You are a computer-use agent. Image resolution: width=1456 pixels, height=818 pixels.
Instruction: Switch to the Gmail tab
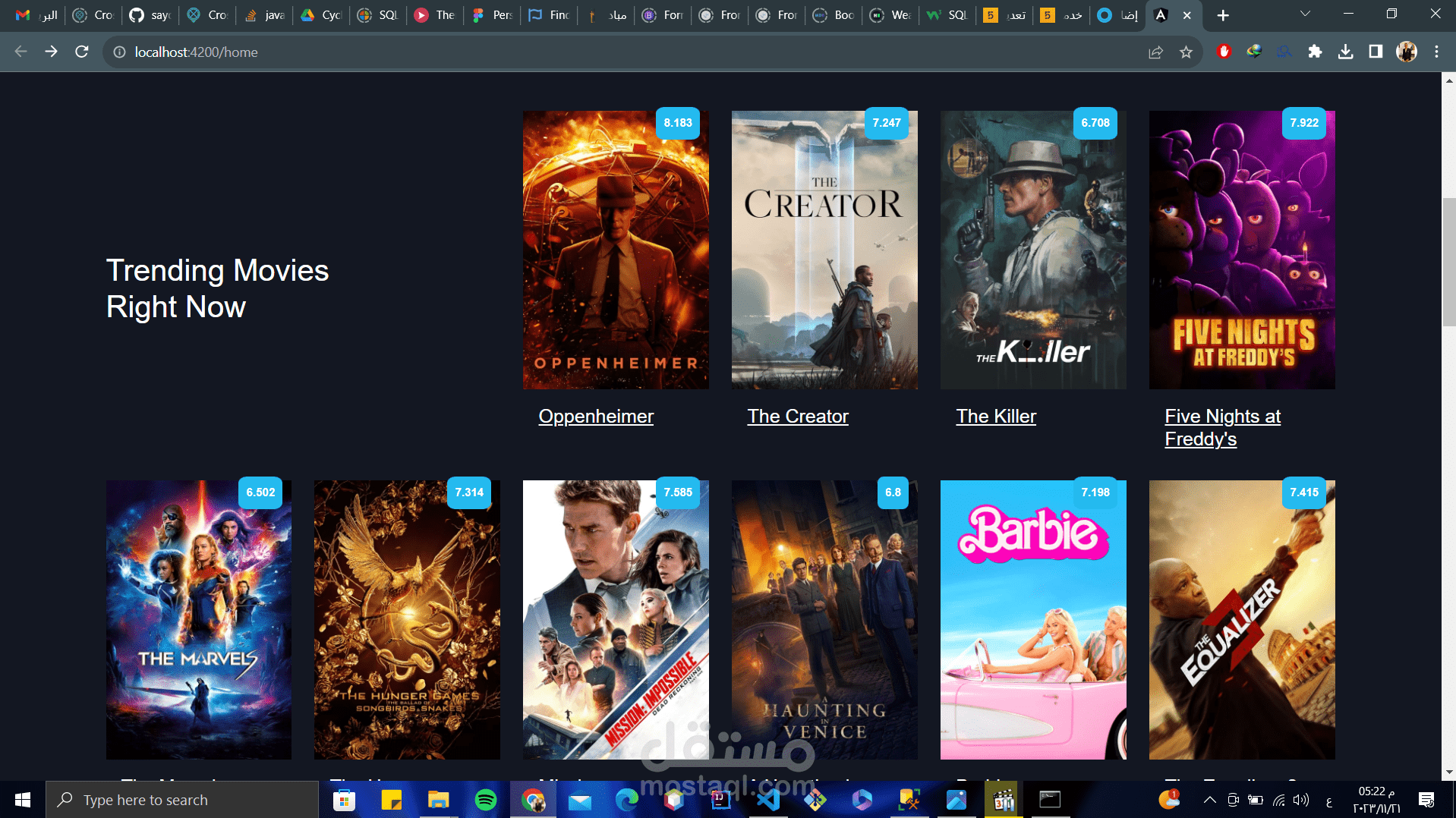36,15
